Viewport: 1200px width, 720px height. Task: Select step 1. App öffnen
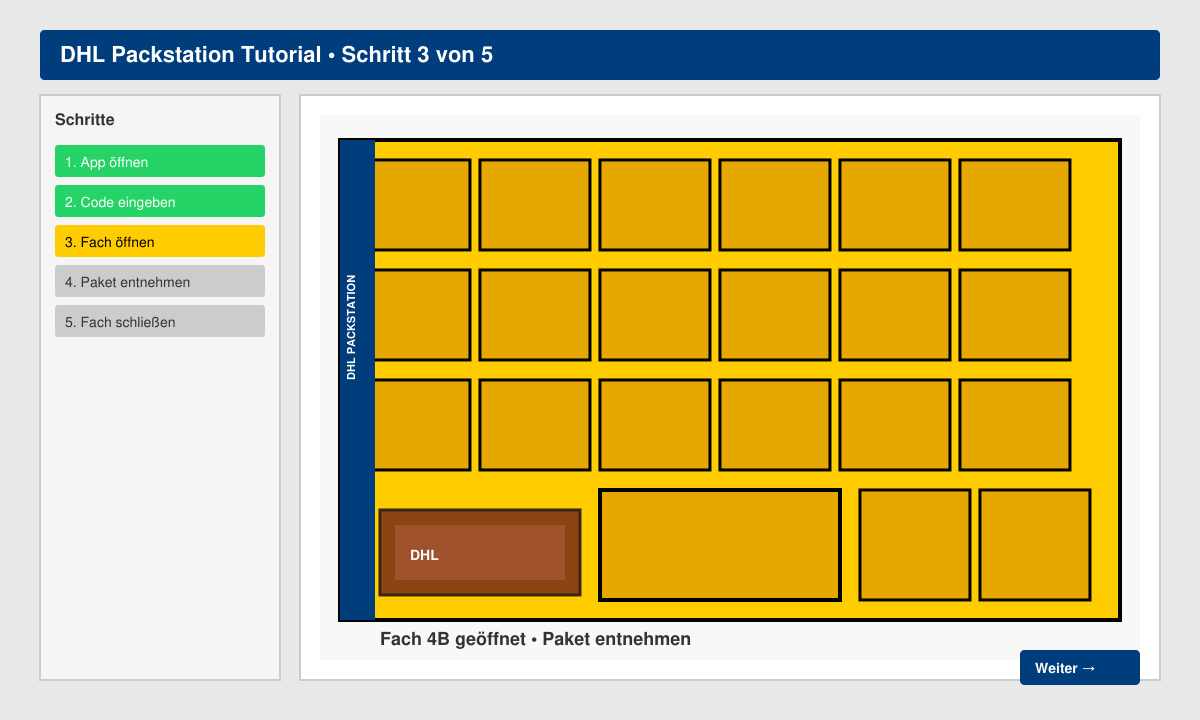(160, 161)
